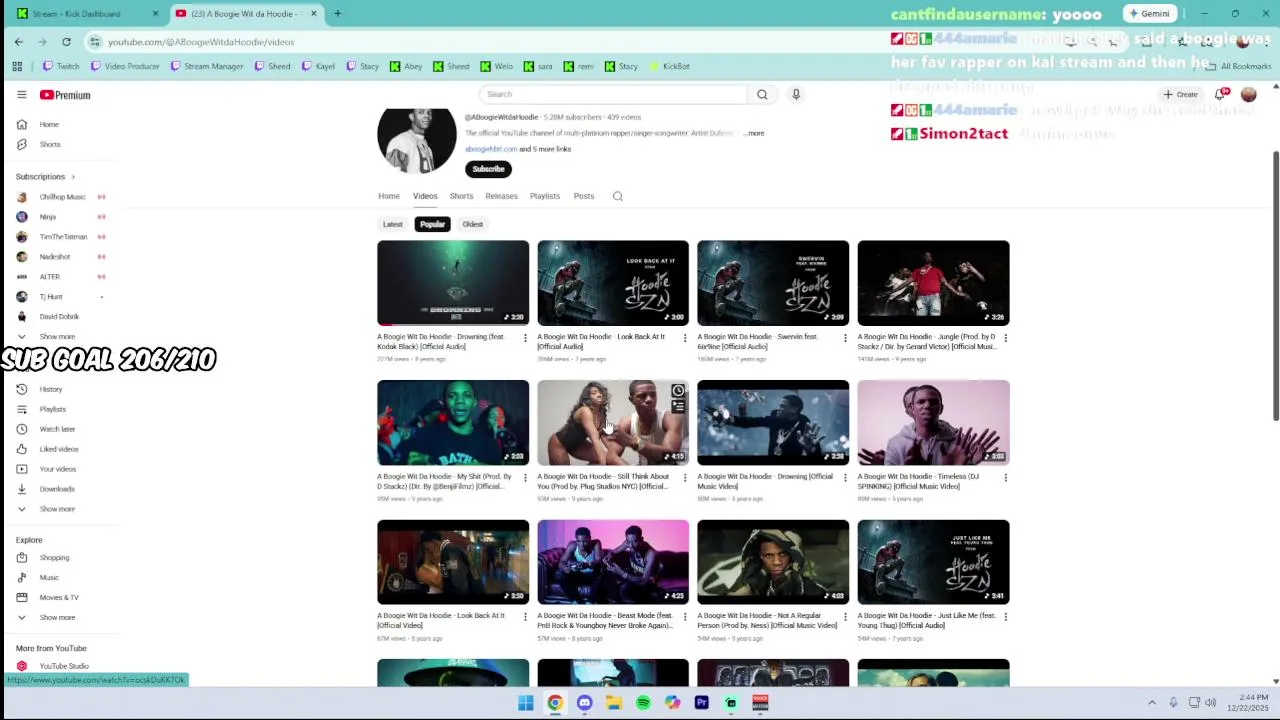Subscribe to A Boogie Wit da Hoodie
This screenshot has width=1280, height=720.
click(x=488, y=169)
